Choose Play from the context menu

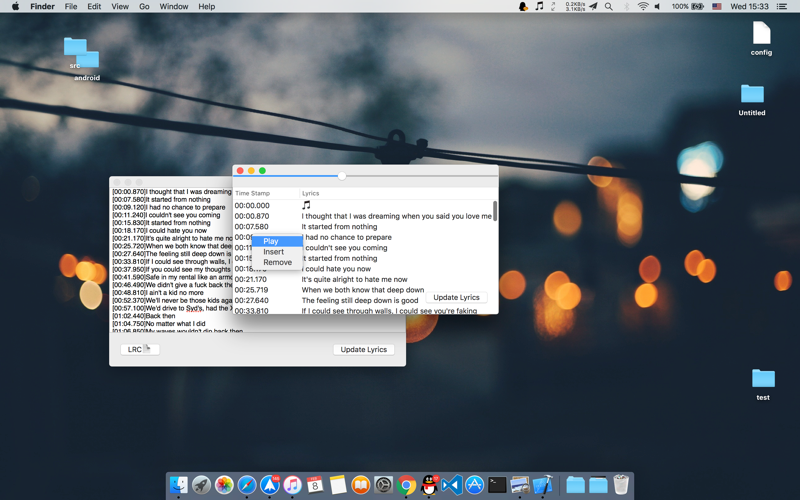pos(271,241)
